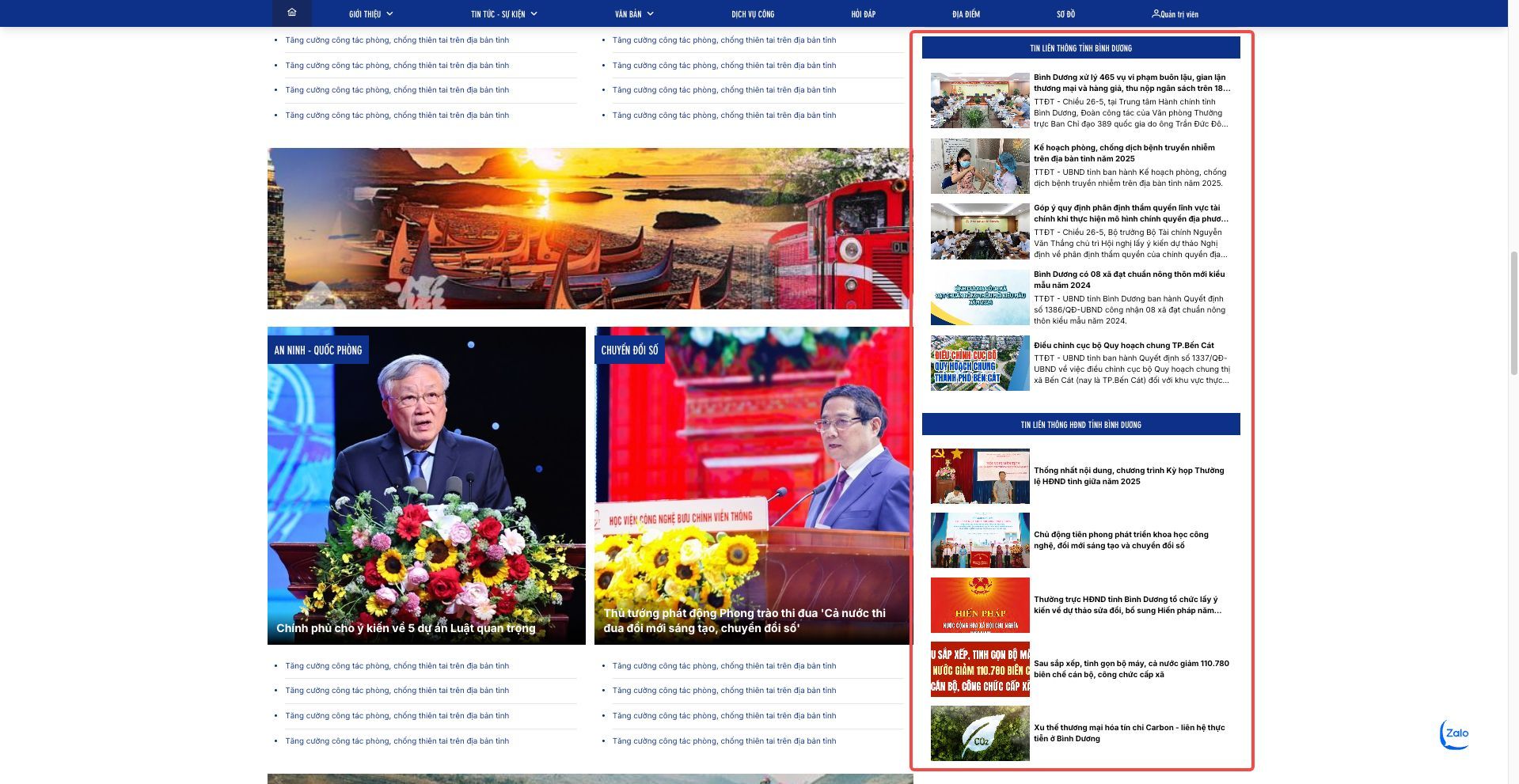Open the Sơ đồ menu item
Image resolution: width=1519 pixels, height=784 pixels.
pos(1065,13)
